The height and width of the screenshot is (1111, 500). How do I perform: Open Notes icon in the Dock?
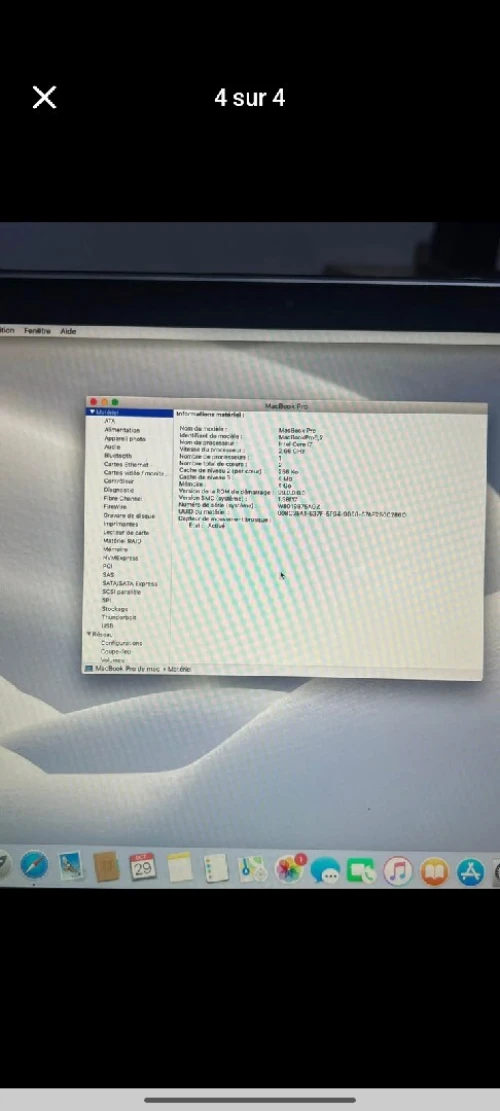180,868
